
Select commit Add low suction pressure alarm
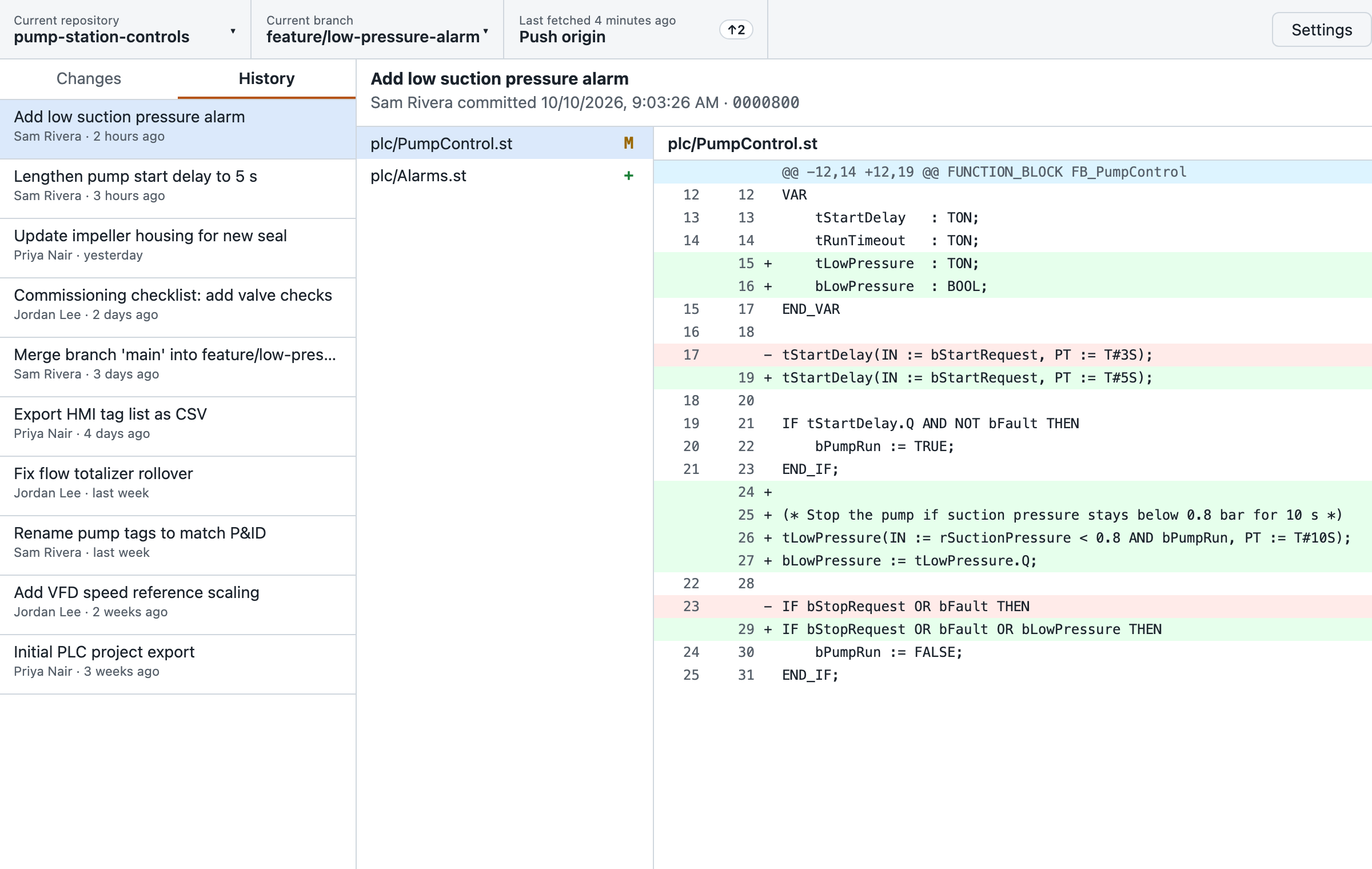pyautogui.click(x=178, y=129)
